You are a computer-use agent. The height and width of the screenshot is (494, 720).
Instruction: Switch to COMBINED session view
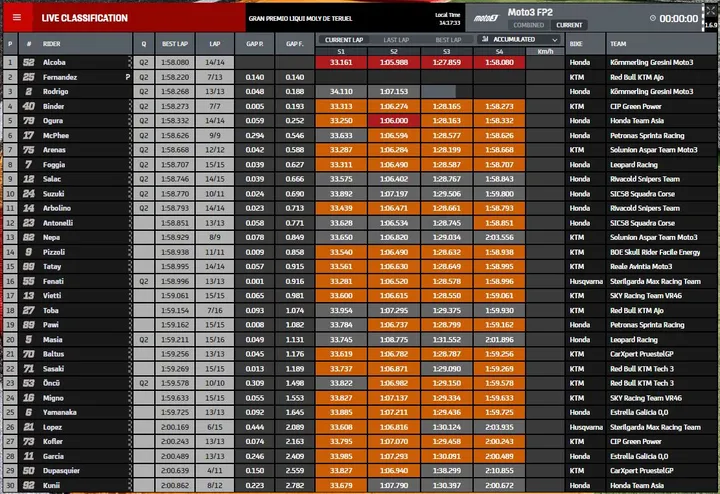pos(529,25)
